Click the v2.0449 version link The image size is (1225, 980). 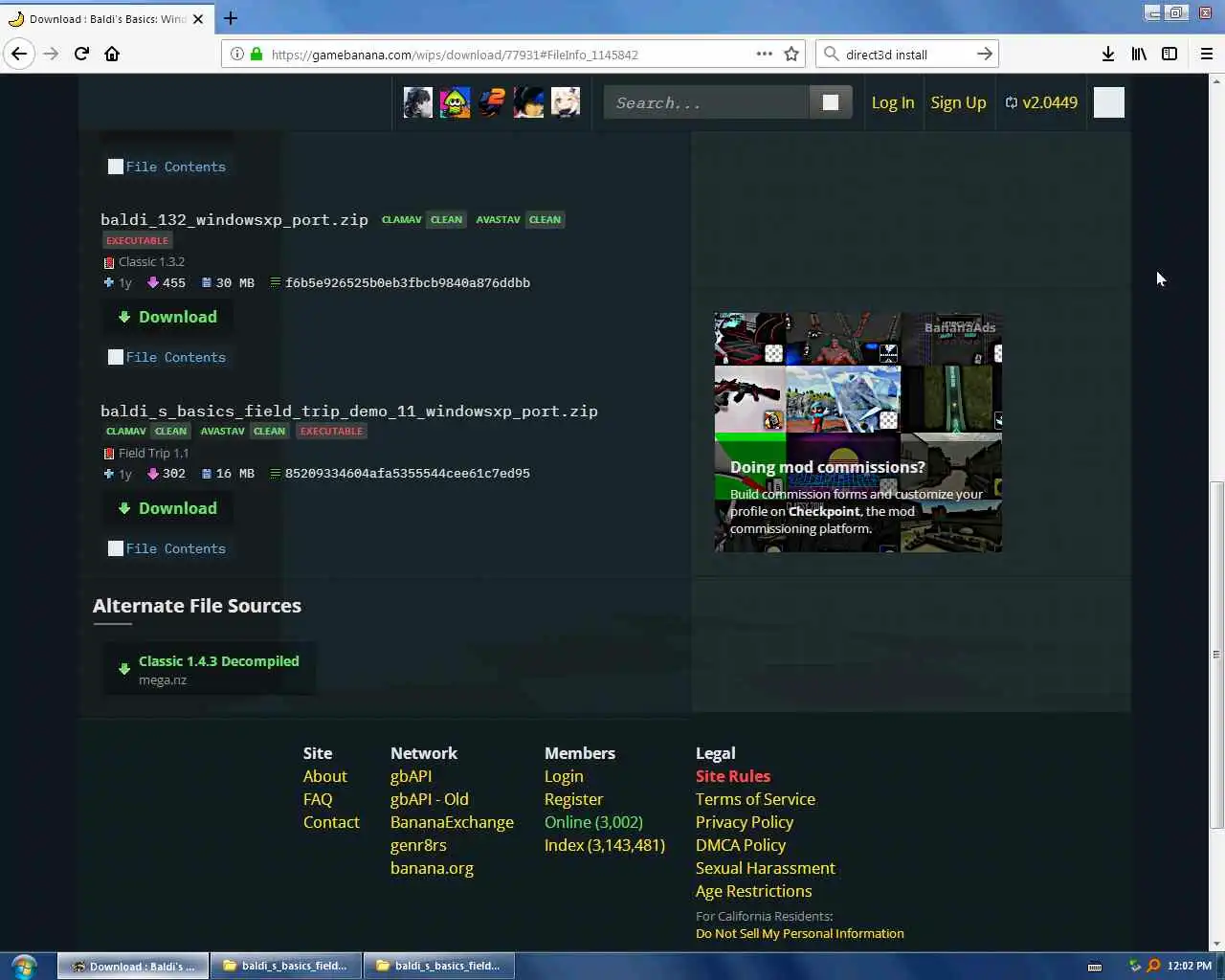pyautogui.click(x=1041, y=102)
